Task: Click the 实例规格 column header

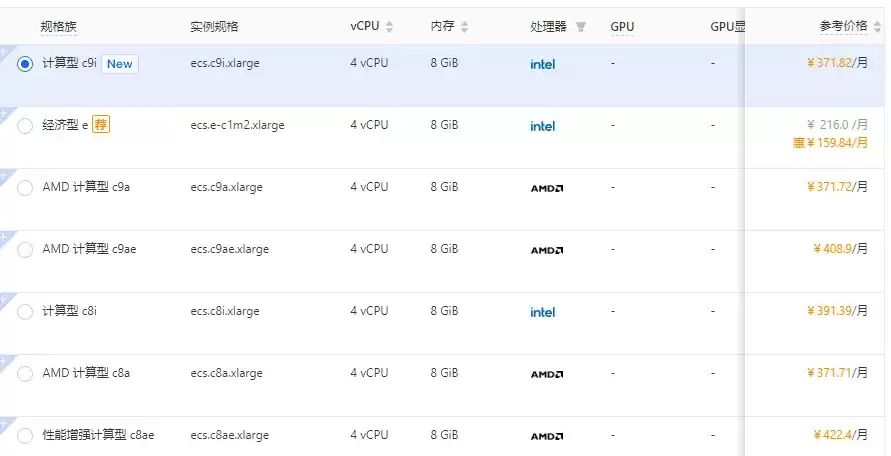Action: pyautogui.click(x=214, y=27)
